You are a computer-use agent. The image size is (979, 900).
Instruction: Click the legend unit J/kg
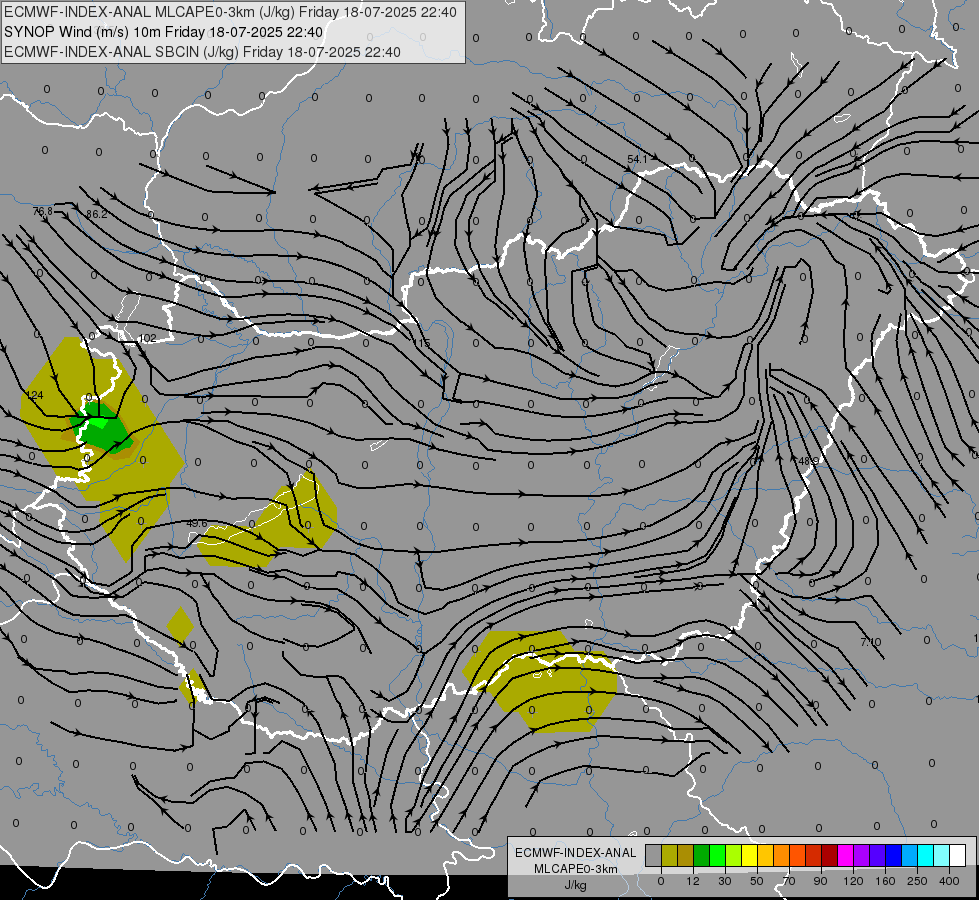(x=576, y=885)
